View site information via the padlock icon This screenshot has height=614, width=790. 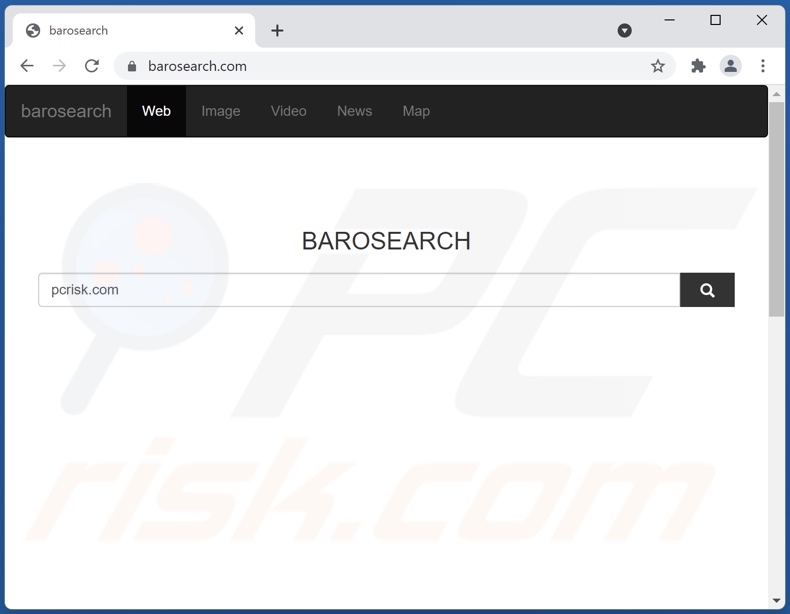pyautogui.click(x=131, y=66)
